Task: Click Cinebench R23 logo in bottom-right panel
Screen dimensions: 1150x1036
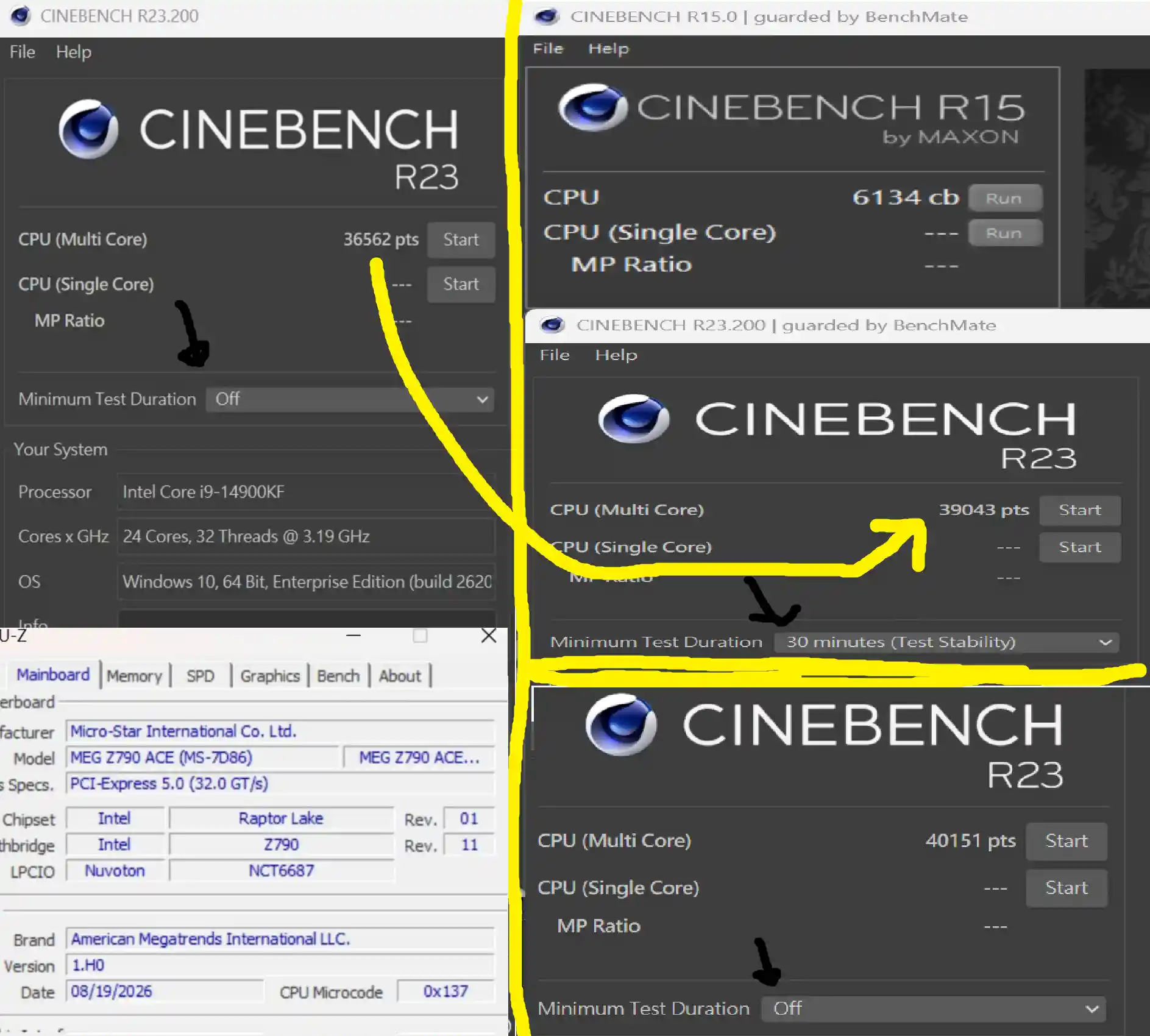Action: (x=621, y=725)
